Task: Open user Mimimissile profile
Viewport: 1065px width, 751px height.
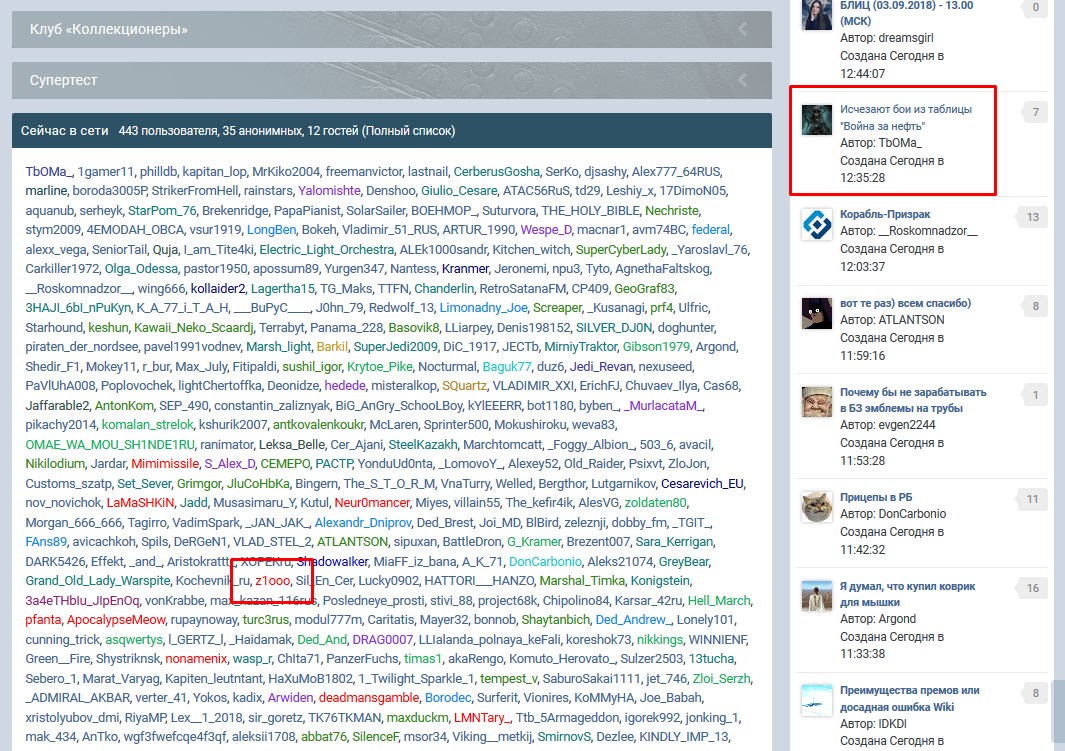Action: pyautogui.click(x=165, y=464)
